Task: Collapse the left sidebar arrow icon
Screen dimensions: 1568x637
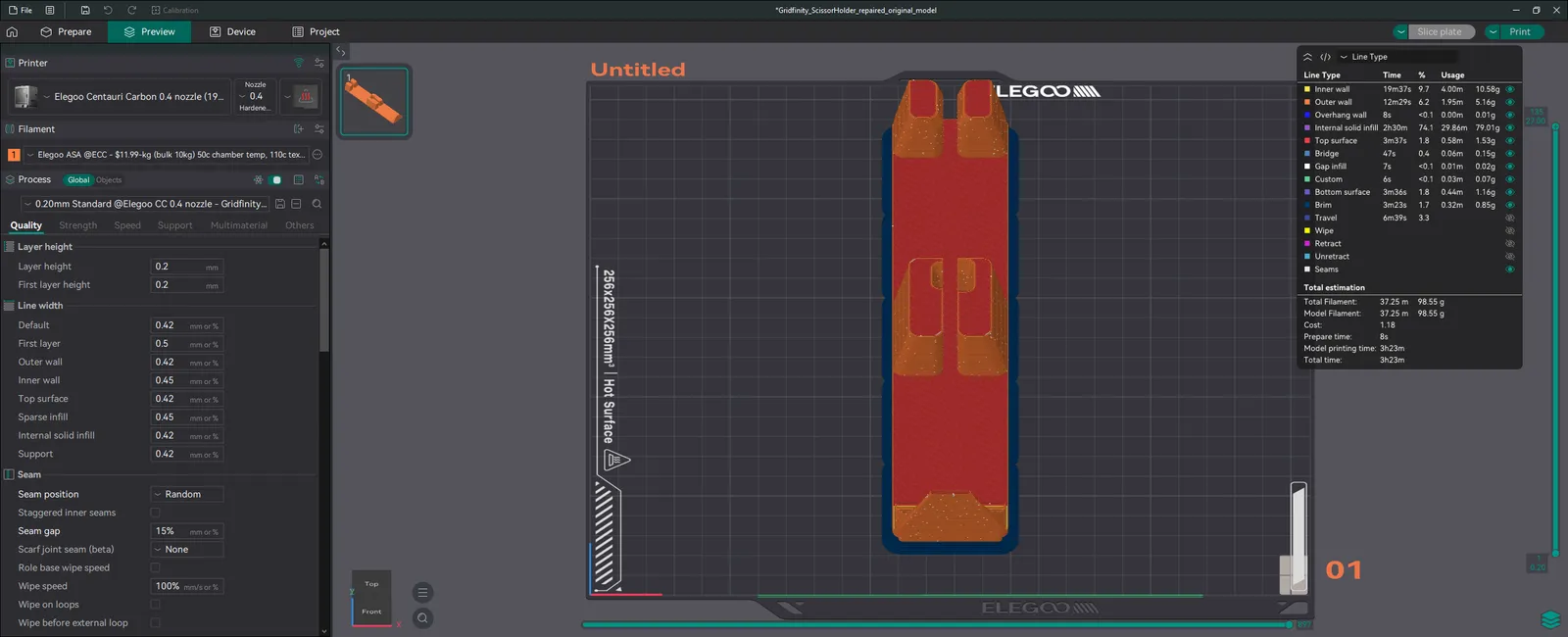Action: click(x=341, y=51)
